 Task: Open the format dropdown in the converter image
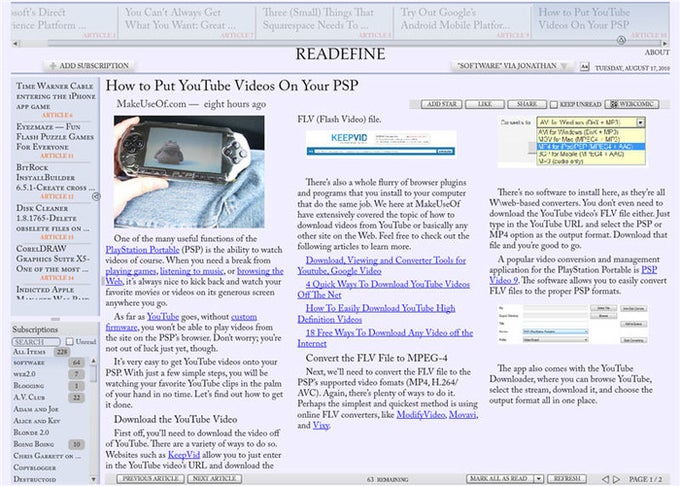click(640, 123)
